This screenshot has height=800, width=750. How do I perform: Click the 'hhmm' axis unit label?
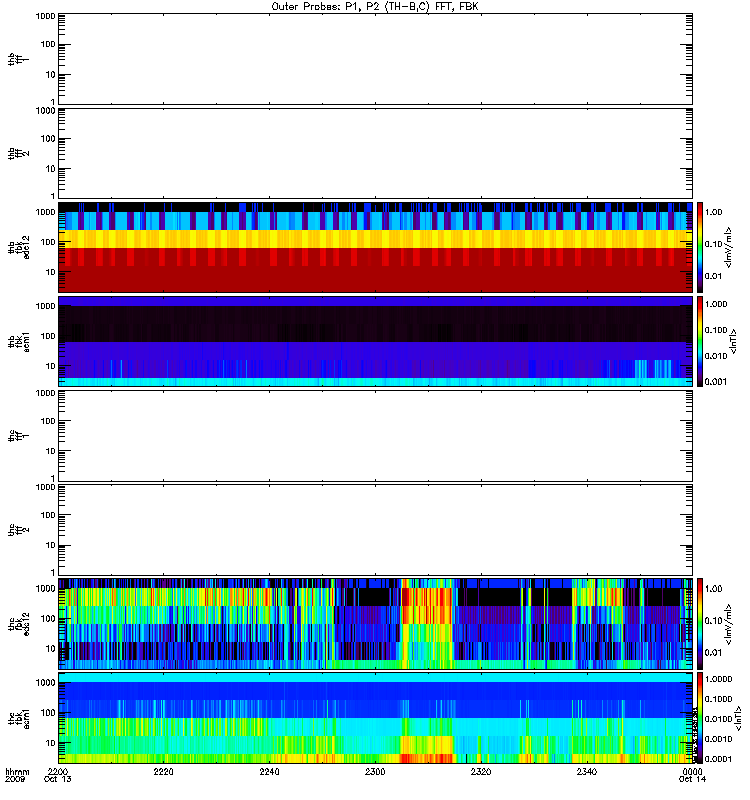tap(17, 771)
